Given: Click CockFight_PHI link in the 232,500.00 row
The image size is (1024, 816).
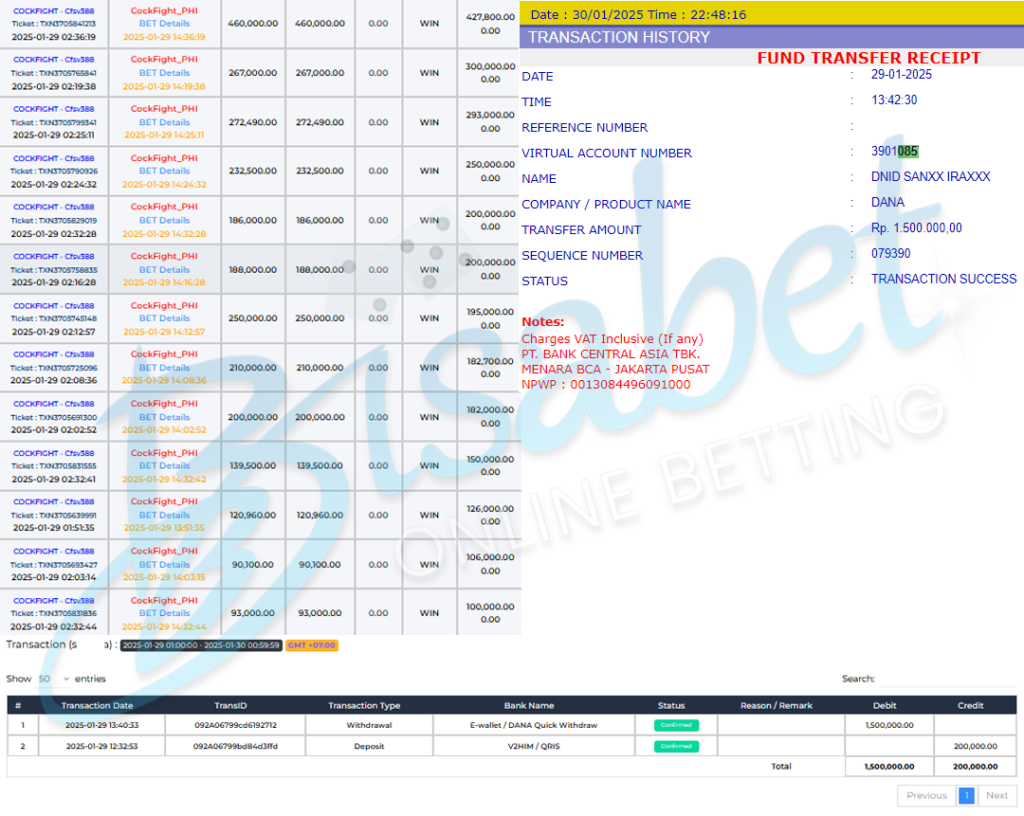Looking at the screenshot, I should [164, 158].
